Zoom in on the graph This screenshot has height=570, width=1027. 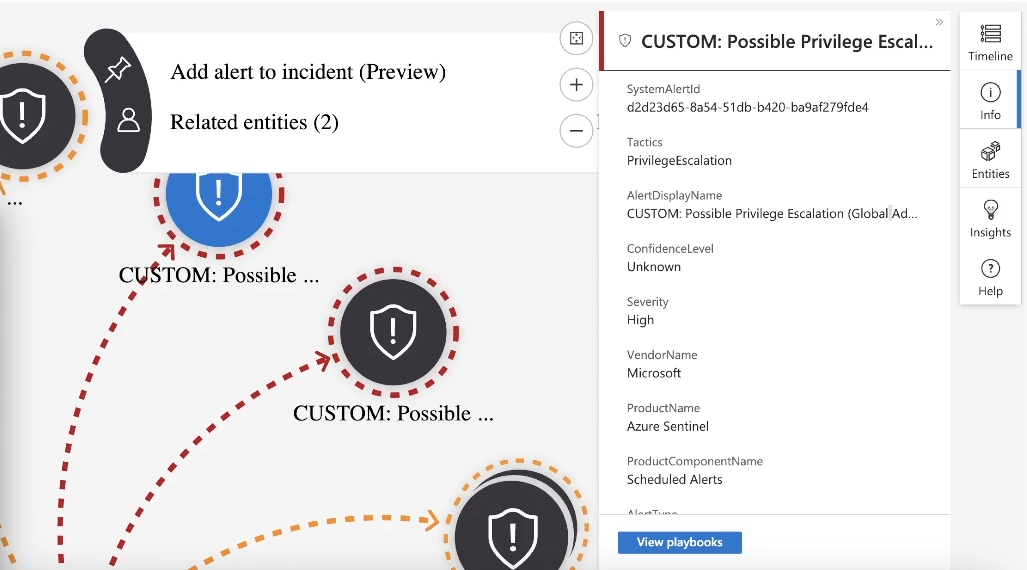pyautogui.click(x=576, y=85)
